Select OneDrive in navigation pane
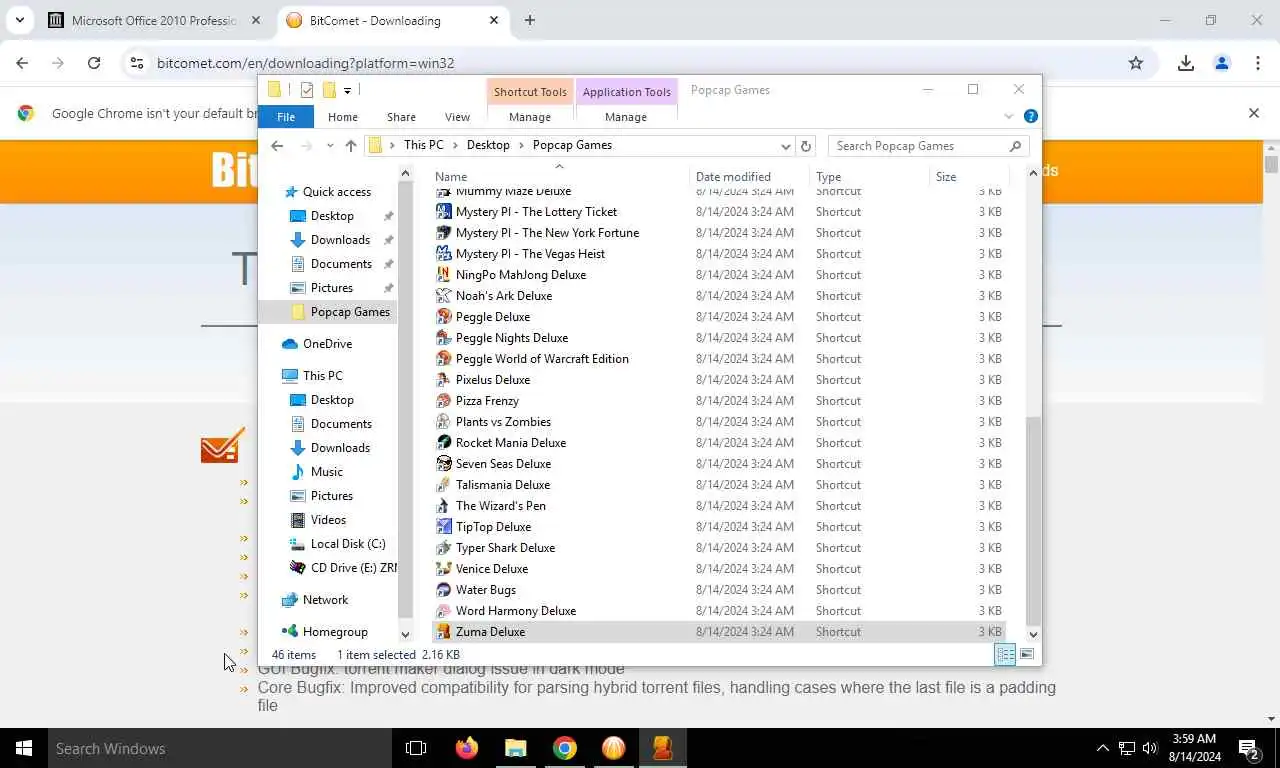The image size is (1280, 768). [x=327, y=344]
